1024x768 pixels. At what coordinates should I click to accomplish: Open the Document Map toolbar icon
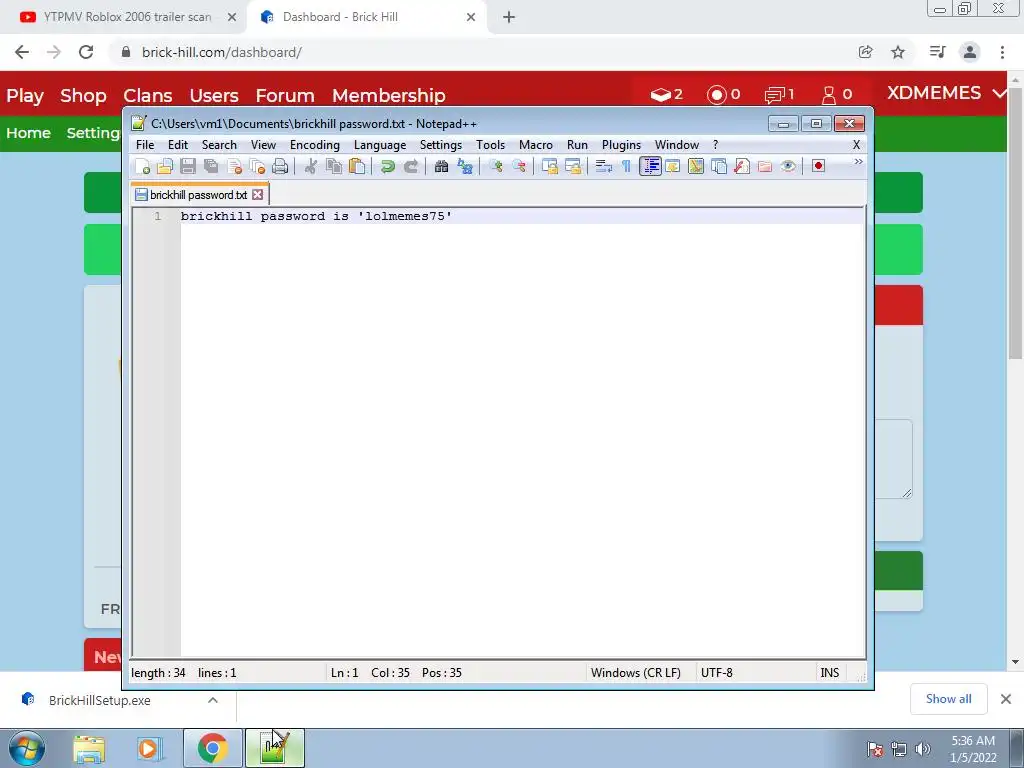tap(696, 167)
